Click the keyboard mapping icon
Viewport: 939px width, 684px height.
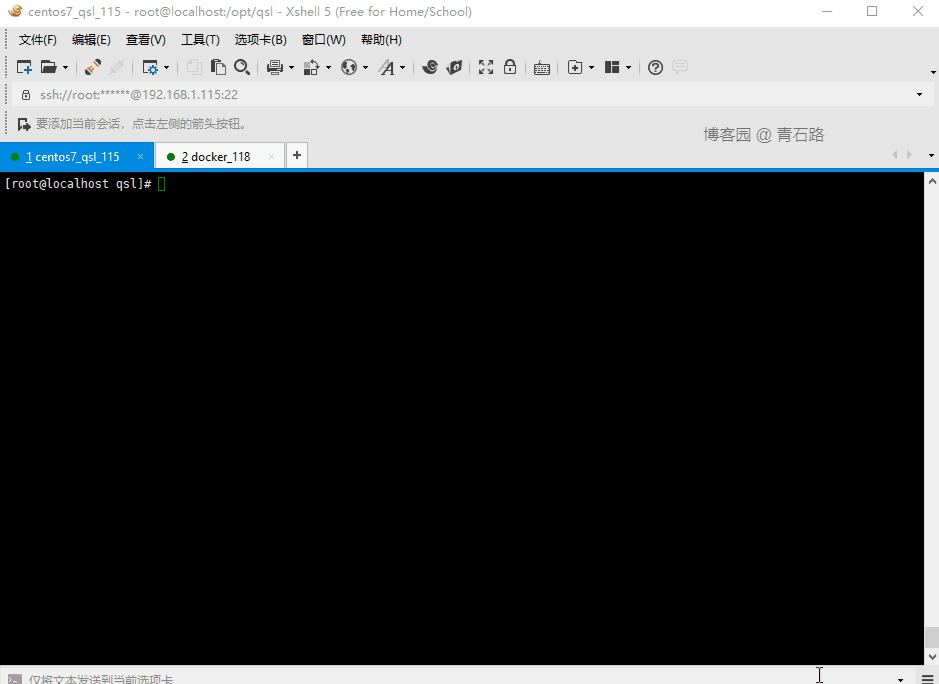[542, 68]
